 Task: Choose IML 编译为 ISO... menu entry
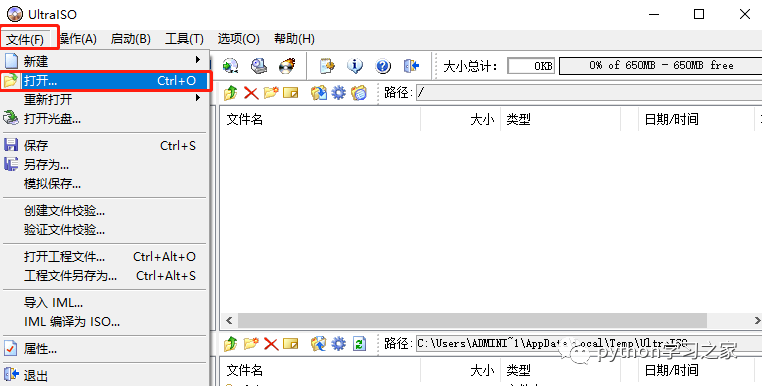point(104,322)
